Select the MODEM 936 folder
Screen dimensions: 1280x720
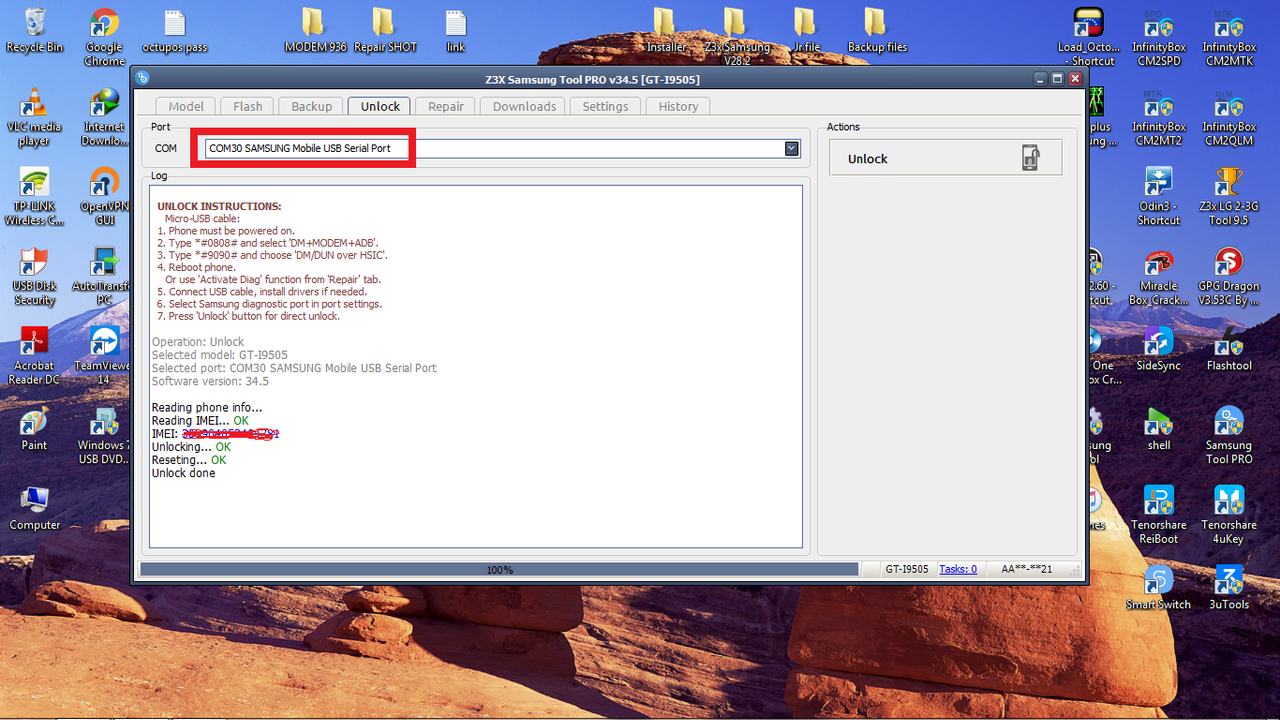coord(315,30)
